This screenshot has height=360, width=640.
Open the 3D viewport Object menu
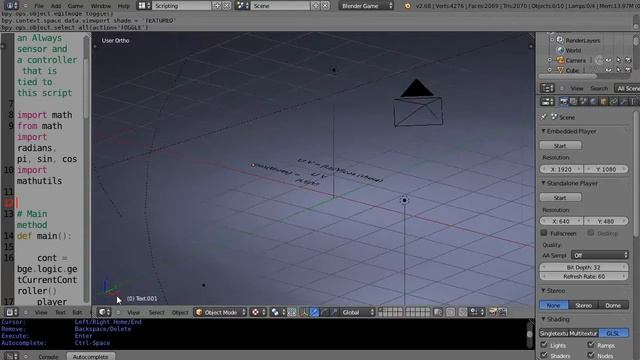(180, 312)
